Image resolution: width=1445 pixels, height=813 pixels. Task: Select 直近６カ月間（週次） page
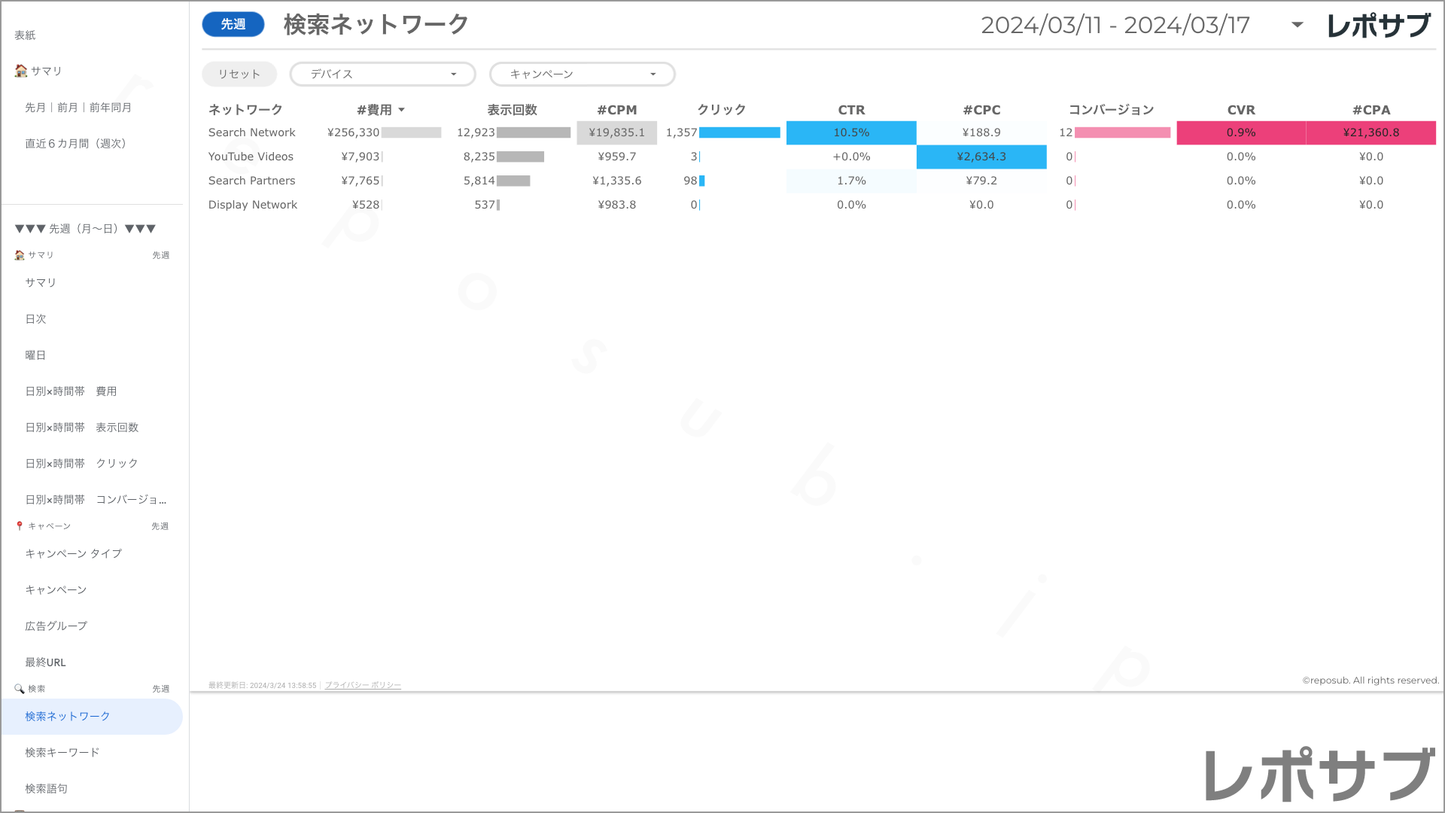pos(75,143)
